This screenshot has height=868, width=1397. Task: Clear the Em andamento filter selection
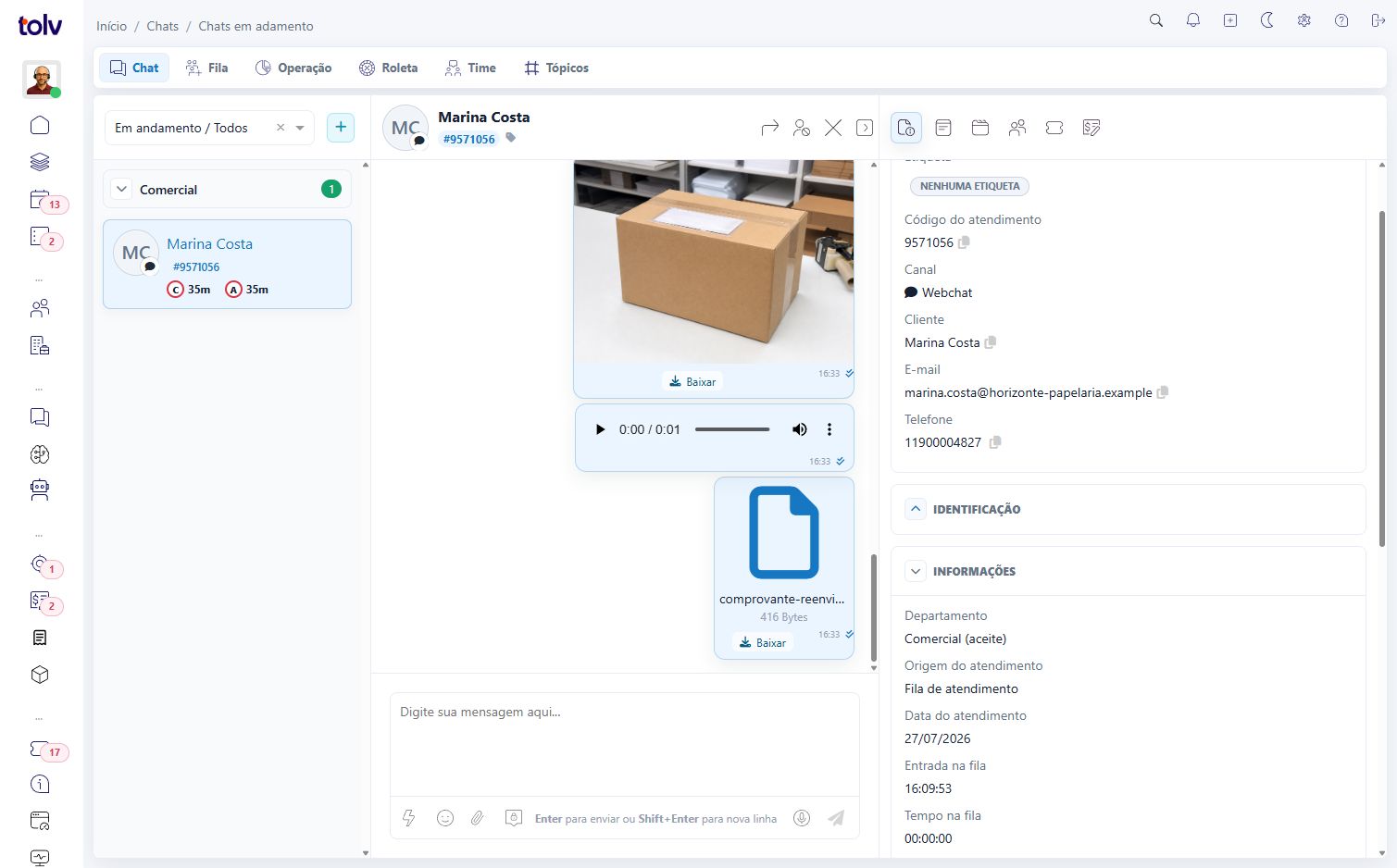[x=281, y=128]
